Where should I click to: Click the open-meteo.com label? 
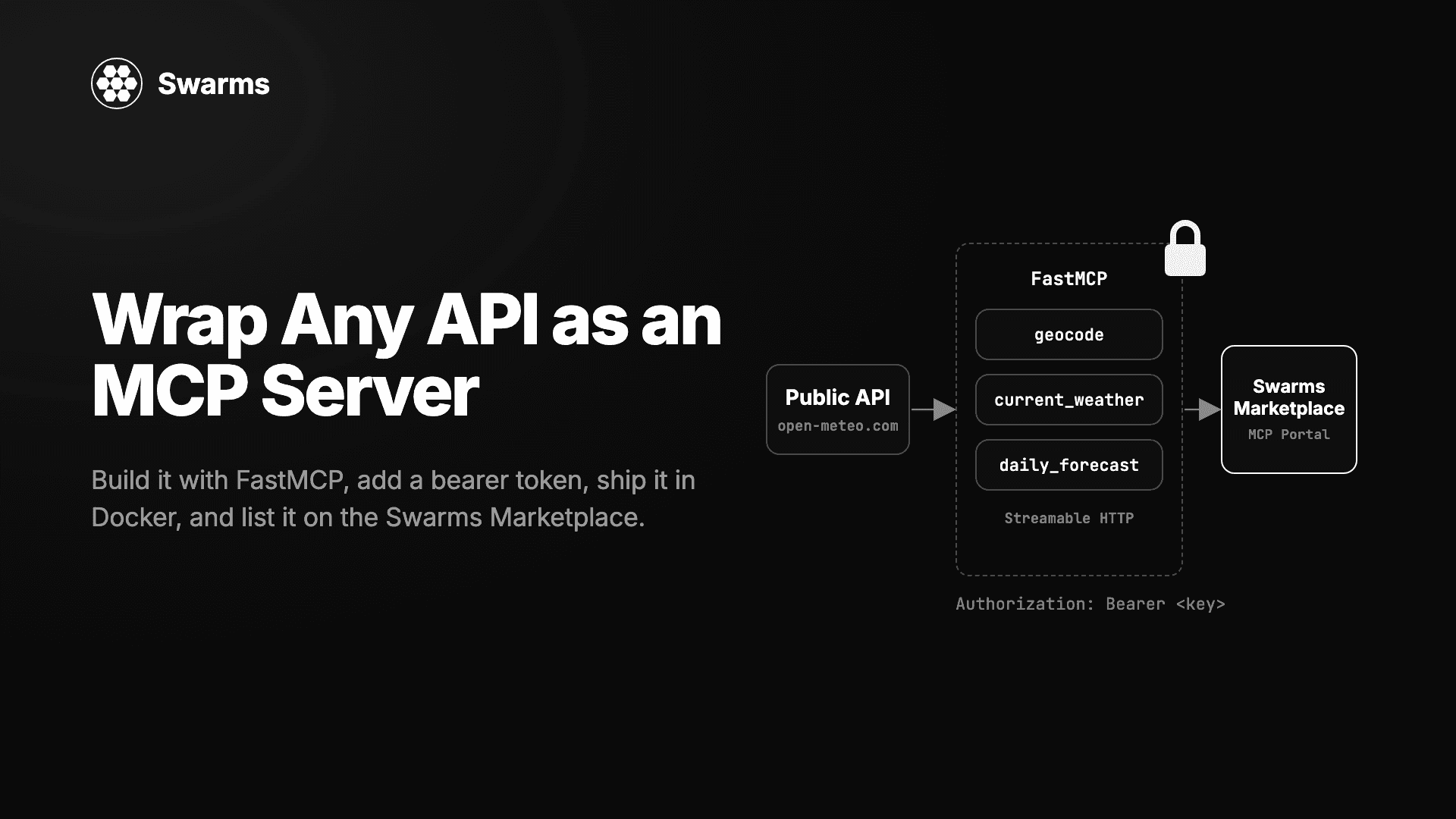coord(838,426)
